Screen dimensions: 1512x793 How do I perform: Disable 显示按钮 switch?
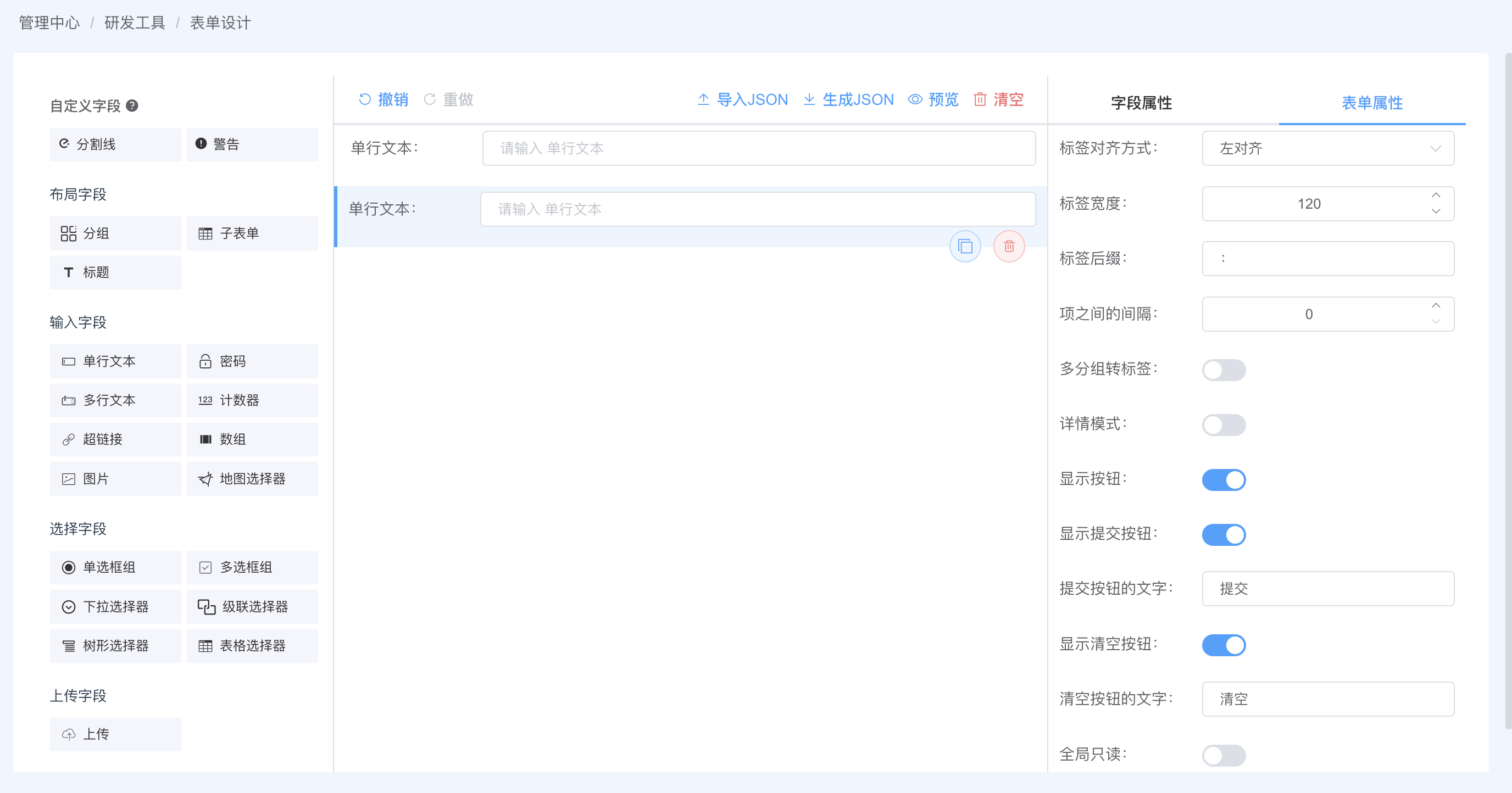click(x=1224, y=480)
